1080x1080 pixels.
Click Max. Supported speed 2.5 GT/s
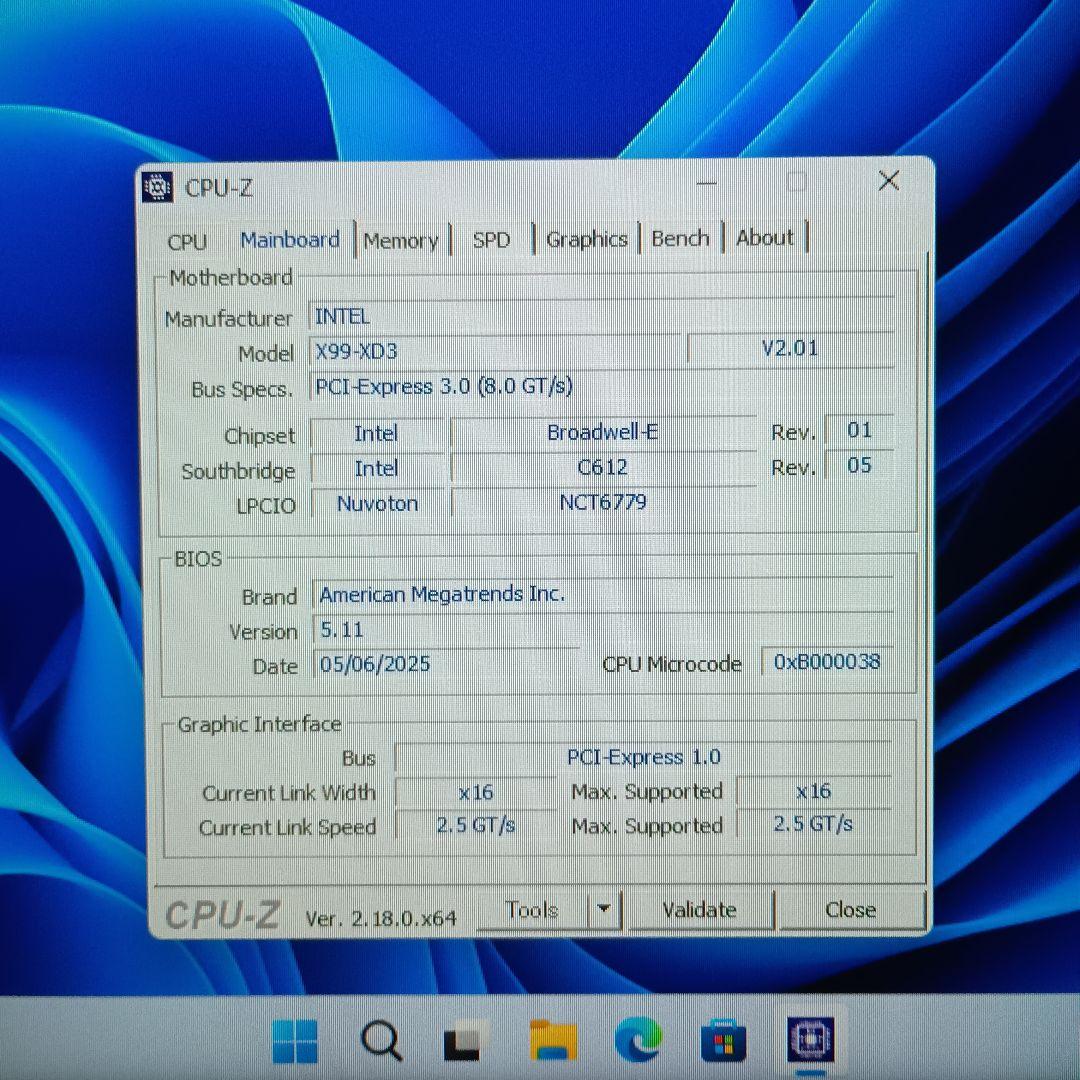pos(813,823)
